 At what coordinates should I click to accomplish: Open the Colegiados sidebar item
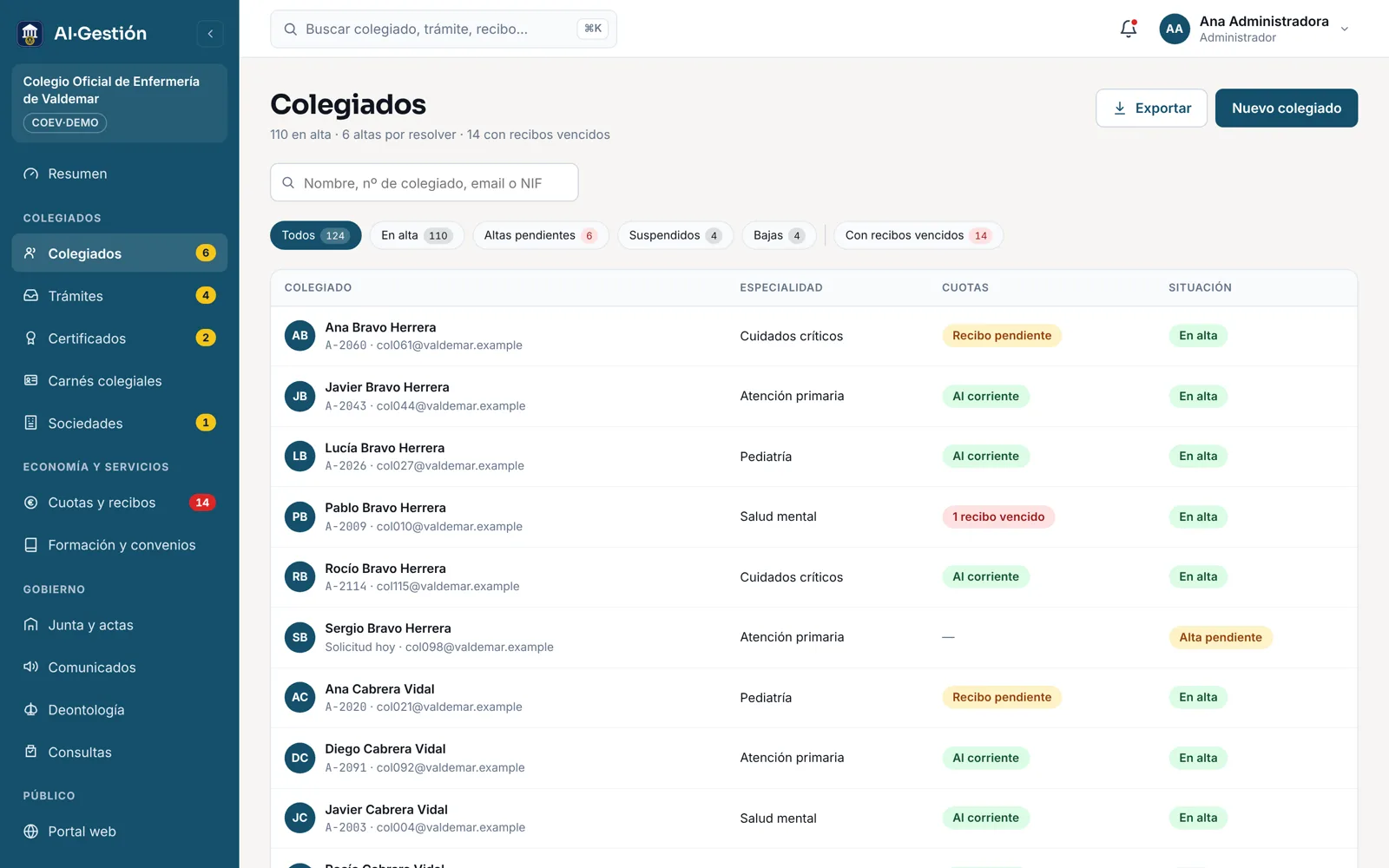(x=120, y=253)
